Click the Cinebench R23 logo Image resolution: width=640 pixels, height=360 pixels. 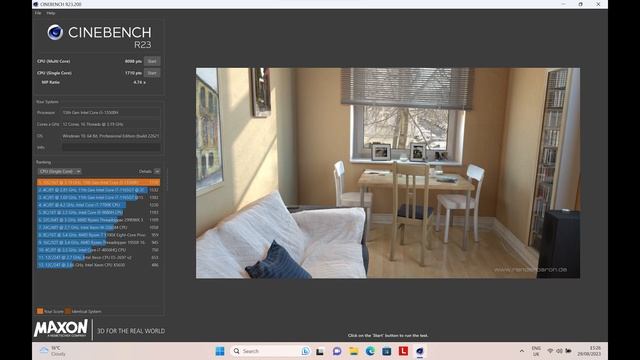click(x=99, y=36)
